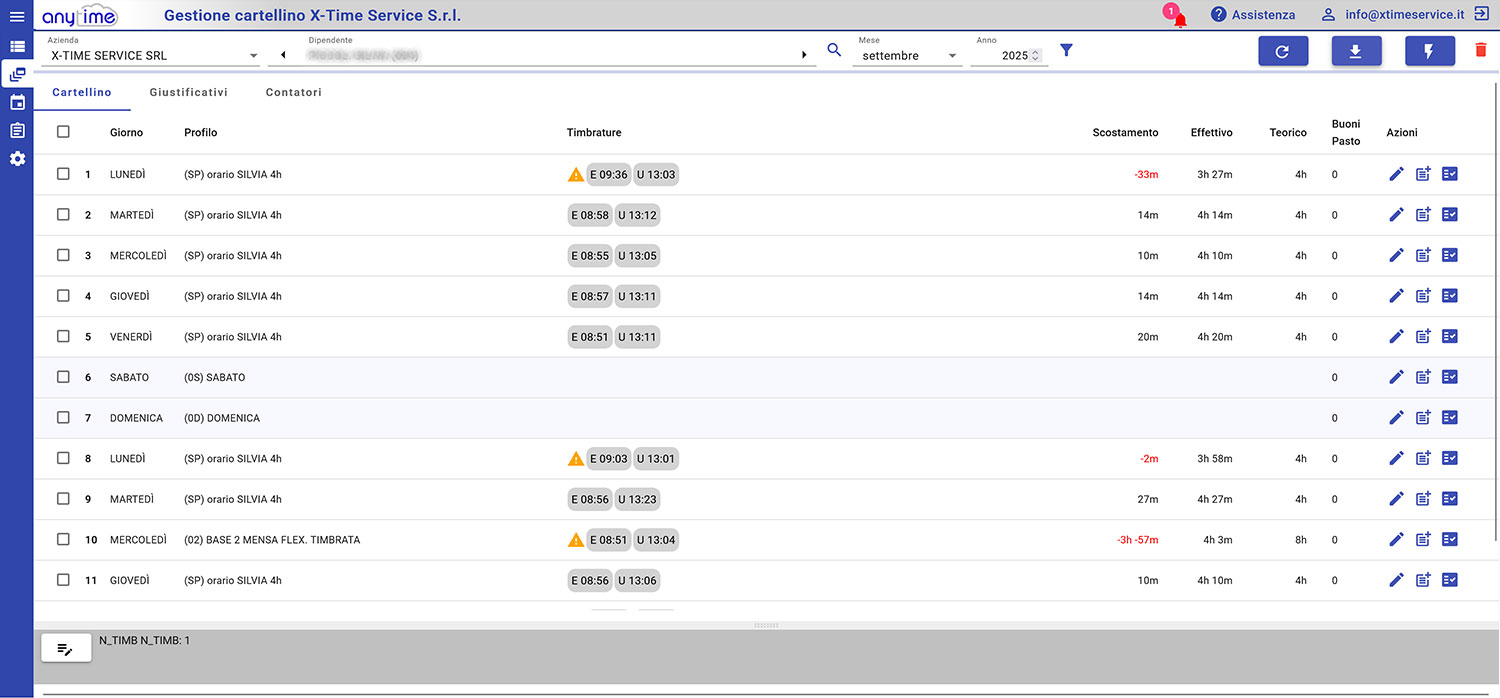Click the blue refresh button
1500x698 pixels.
pos(1283,52)
